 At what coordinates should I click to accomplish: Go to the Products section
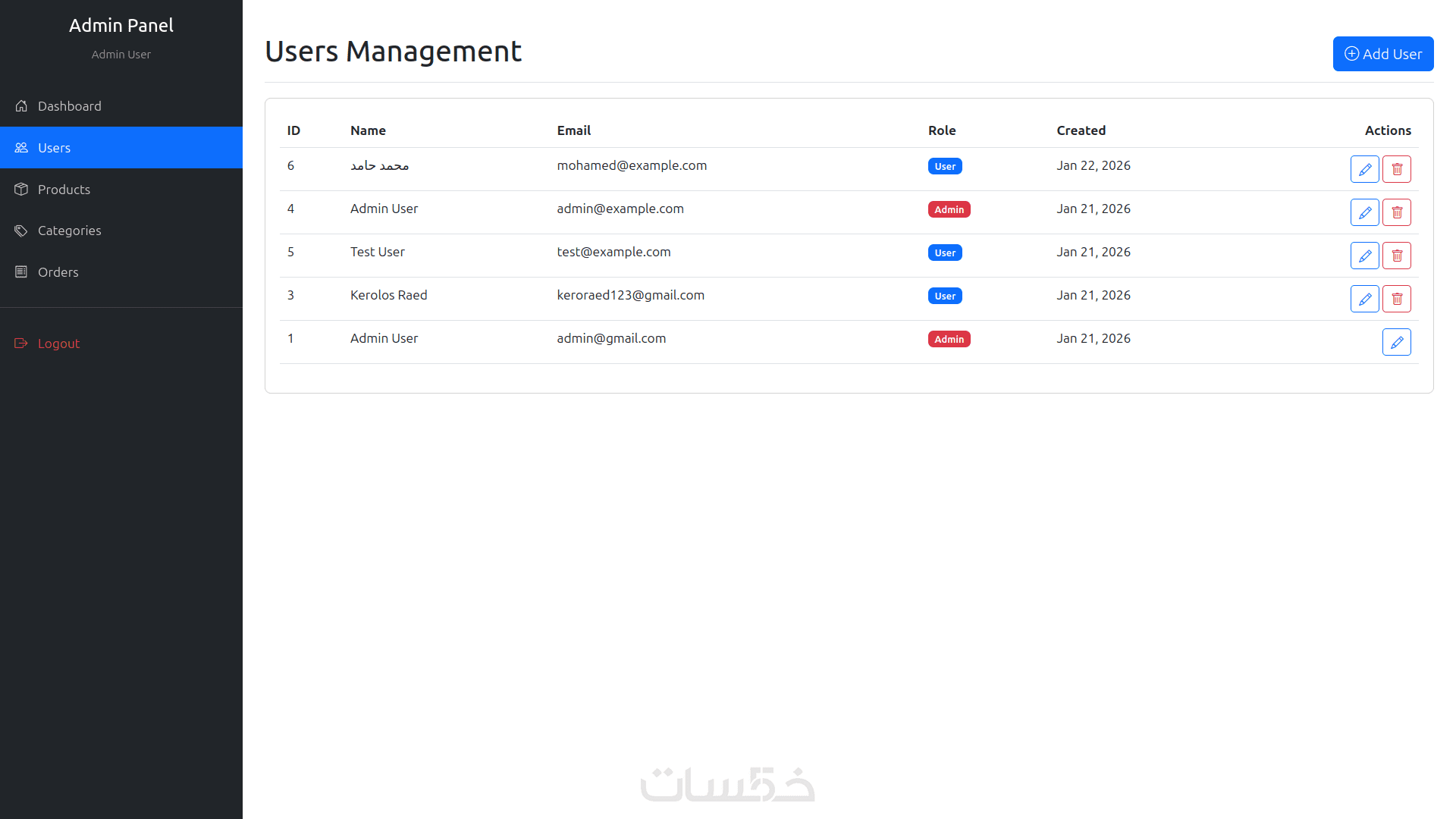(x=64, y=190)
